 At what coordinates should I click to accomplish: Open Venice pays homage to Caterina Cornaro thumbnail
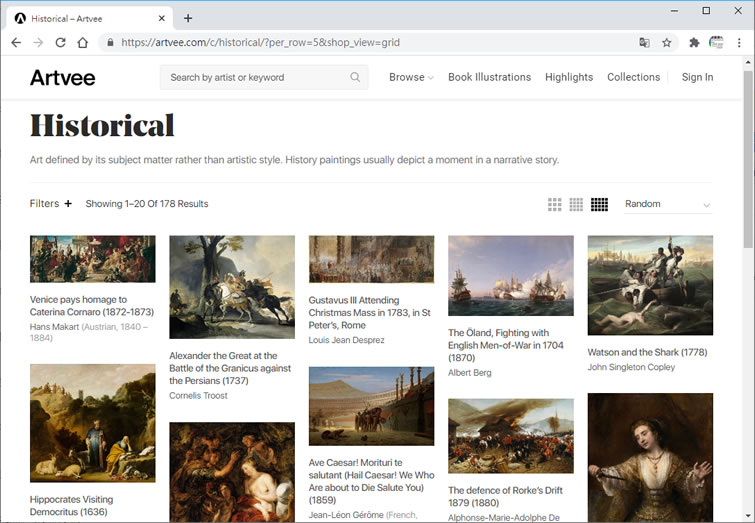coord(92,259)
